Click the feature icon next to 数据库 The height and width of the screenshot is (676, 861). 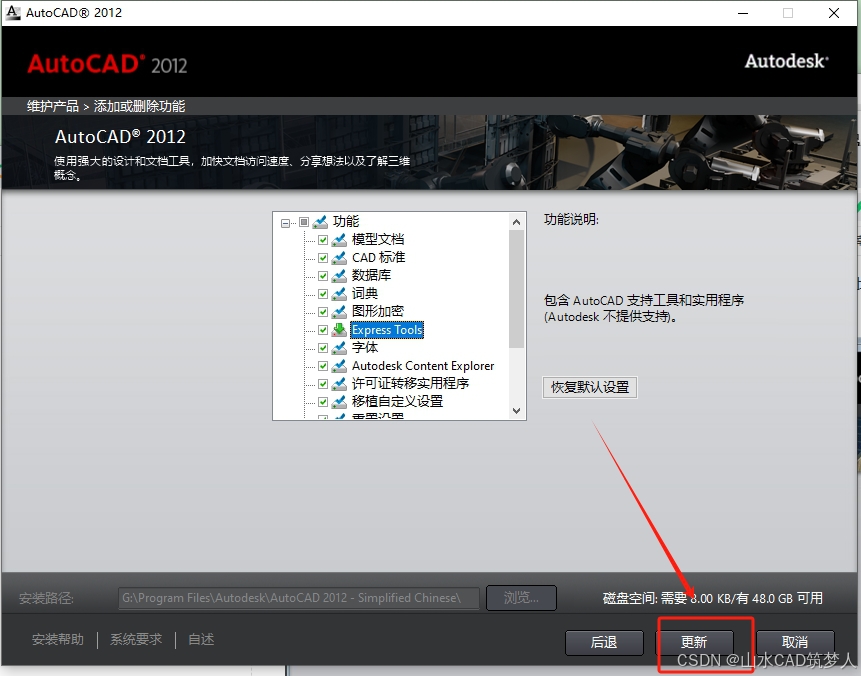[339, 276]
